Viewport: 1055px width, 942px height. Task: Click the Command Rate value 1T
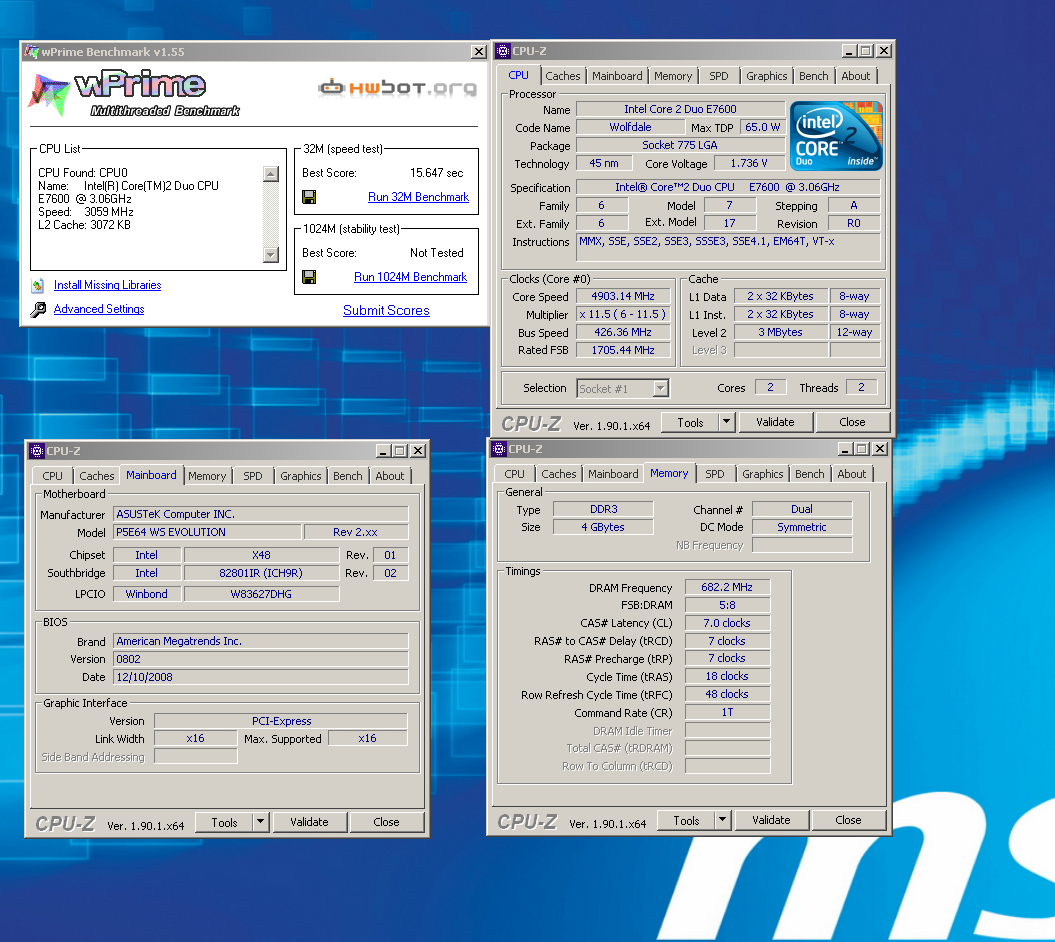[x=727, y=712]
